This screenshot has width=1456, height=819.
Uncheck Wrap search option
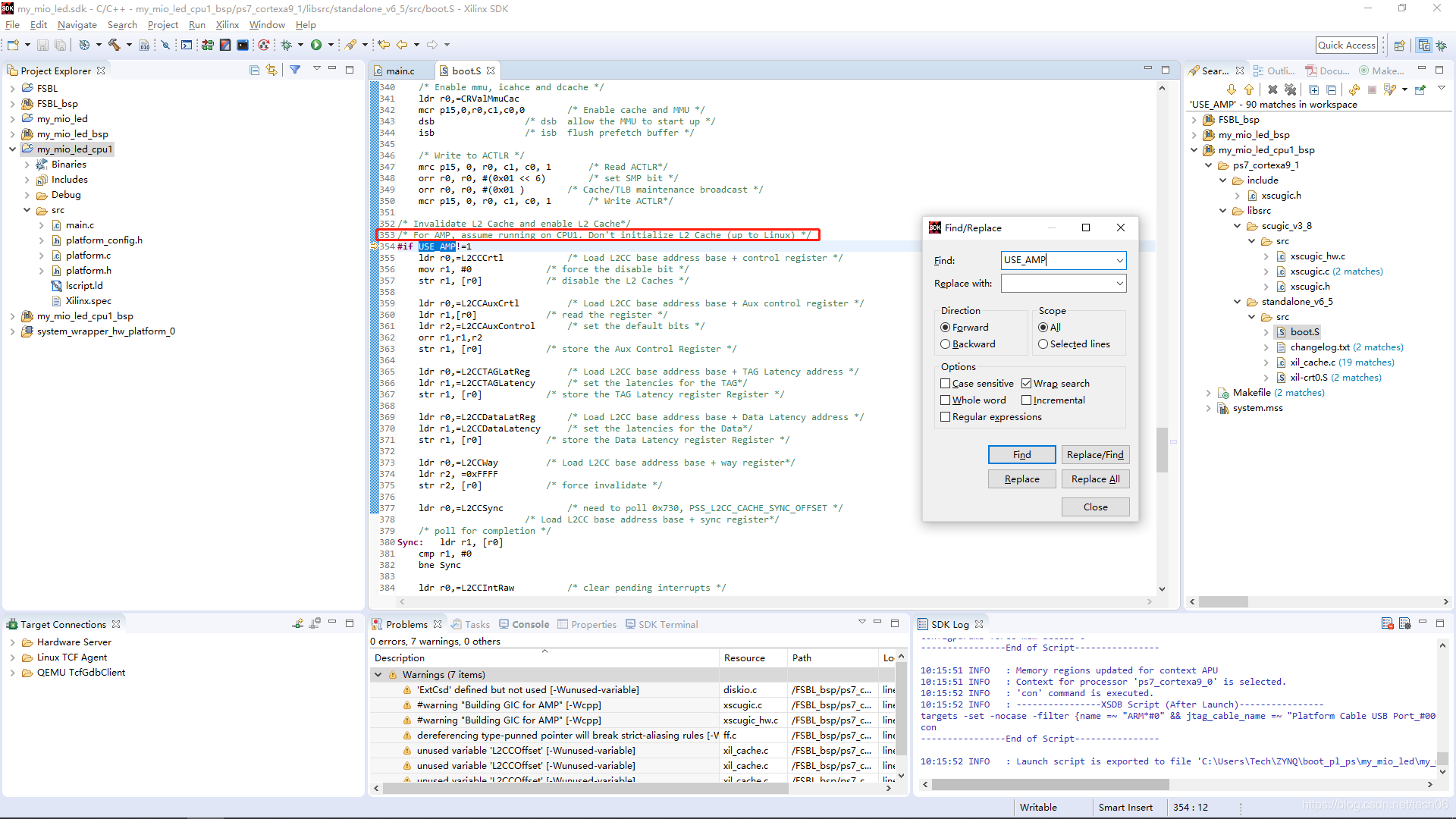(1027, 384)
